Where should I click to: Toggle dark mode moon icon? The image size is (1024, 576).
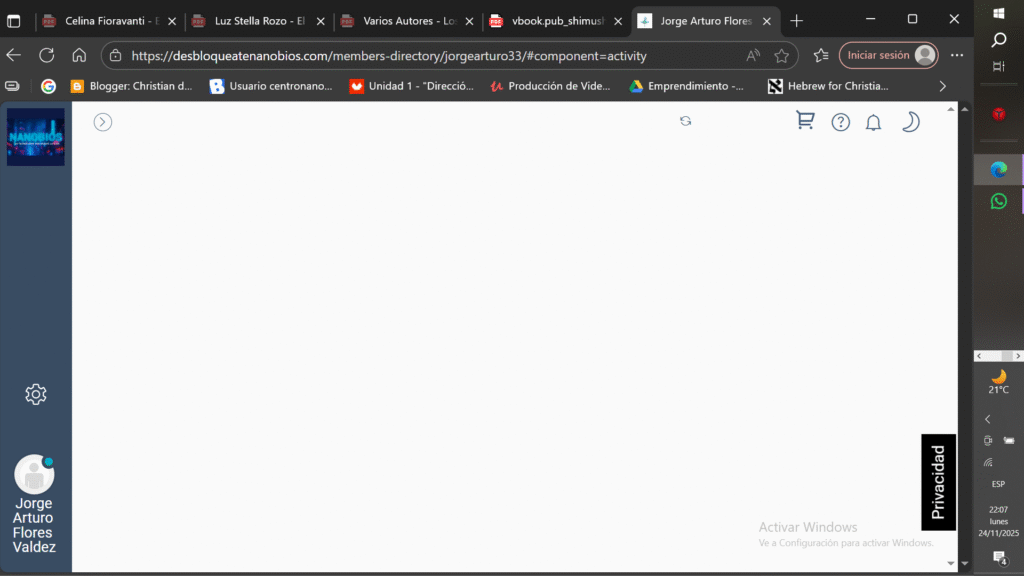910,122
